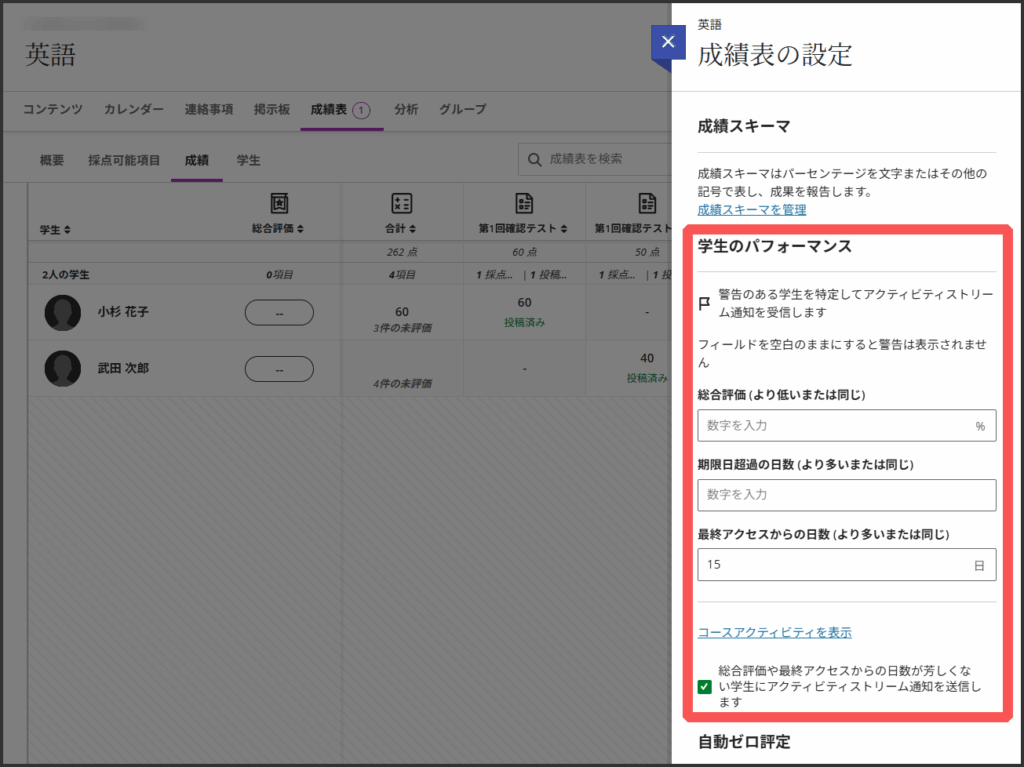Click the search magnifier icon in gradebook
This screenshot has width=1024, height=767.
point(535,159)
